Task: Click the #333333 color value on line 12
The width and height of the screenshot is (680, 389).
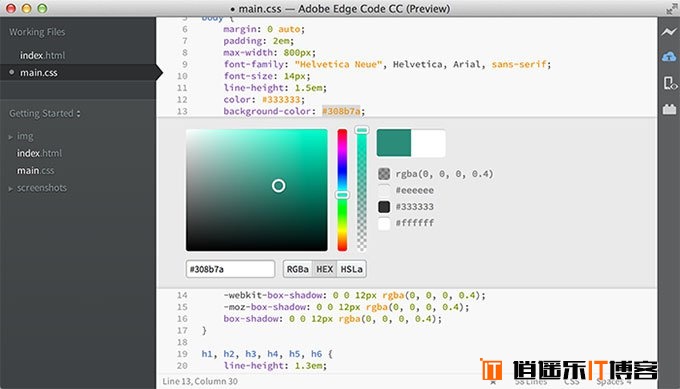Action: 281,99
